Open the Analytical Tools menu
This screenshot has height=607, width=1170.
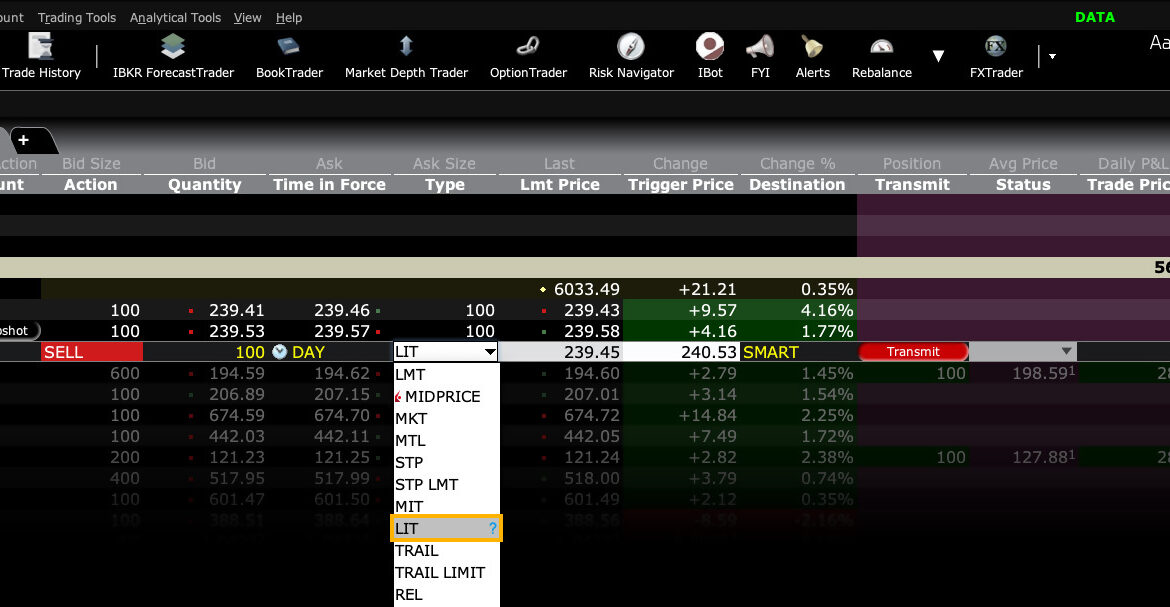tap(175, 18)
